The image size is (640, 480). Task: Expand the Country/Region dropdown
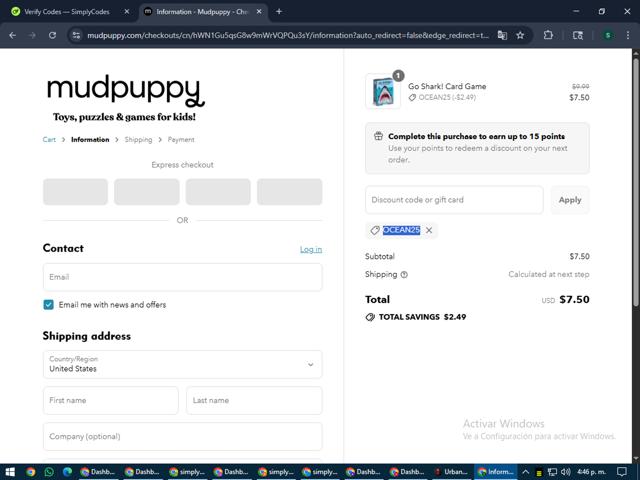(182, 364)
